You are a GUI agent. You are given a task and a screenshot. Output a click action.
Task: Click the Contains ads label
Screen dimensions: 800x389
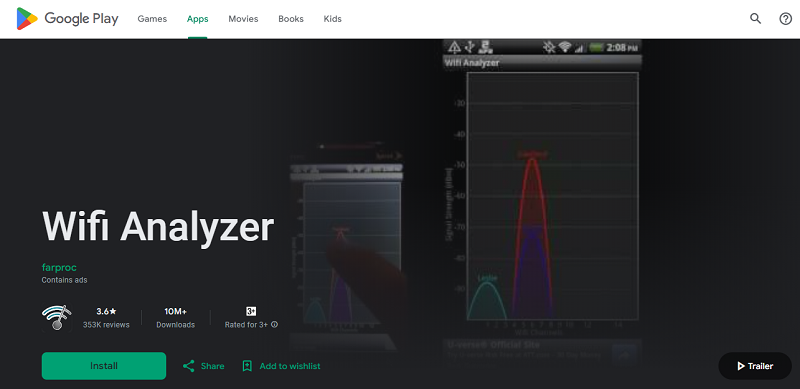point(64,280)
